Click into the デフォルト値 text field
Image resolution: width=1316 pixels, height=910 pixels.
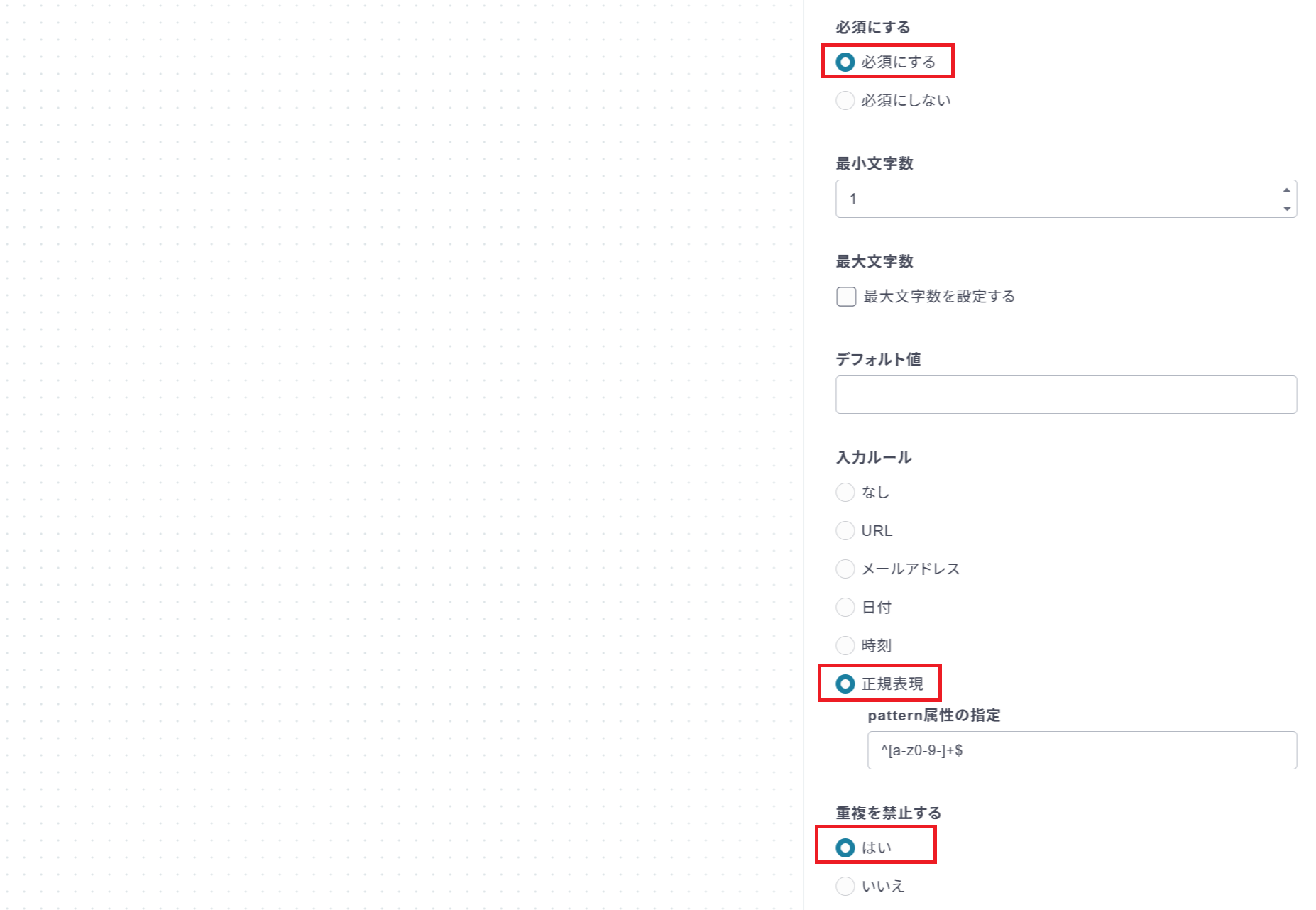(1065, 395)
